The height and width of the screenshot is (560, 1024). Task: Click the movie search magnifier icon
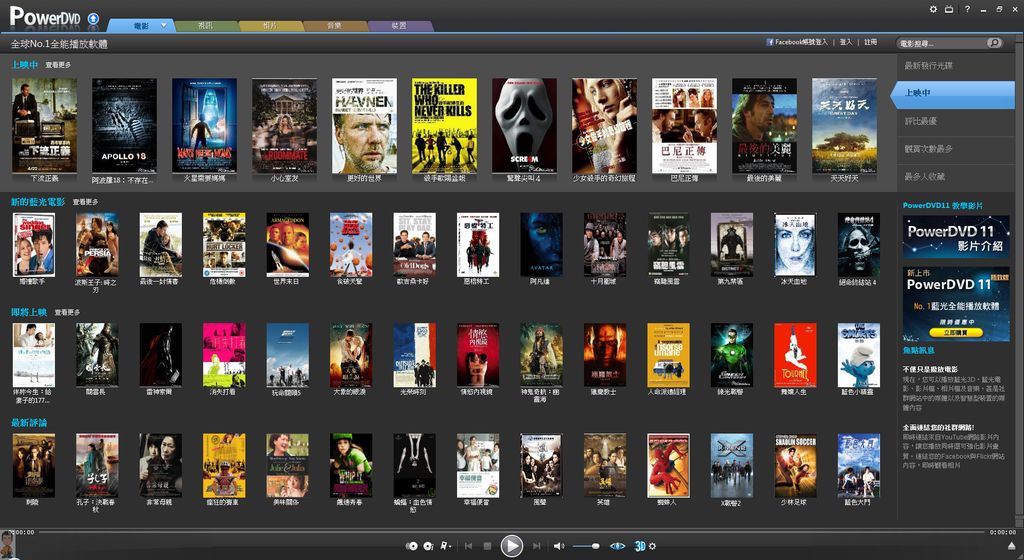(994, 43)
